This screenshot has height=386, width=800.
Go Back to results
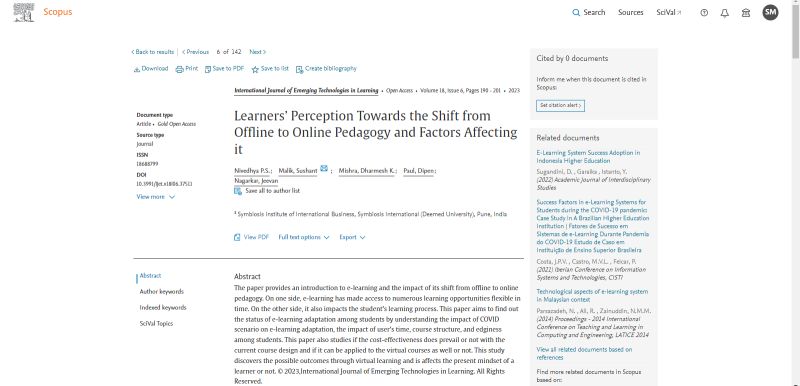pos(153,52)
